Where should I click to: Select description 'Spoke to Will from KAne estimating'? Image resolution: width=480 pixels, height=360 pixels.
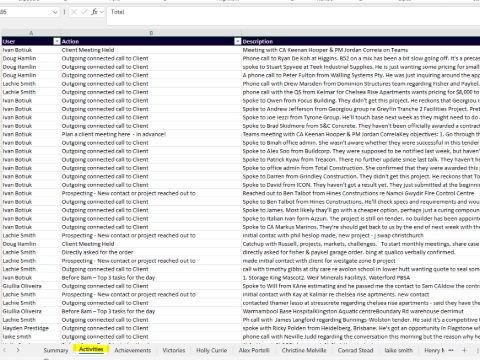(x=361, y=286)
